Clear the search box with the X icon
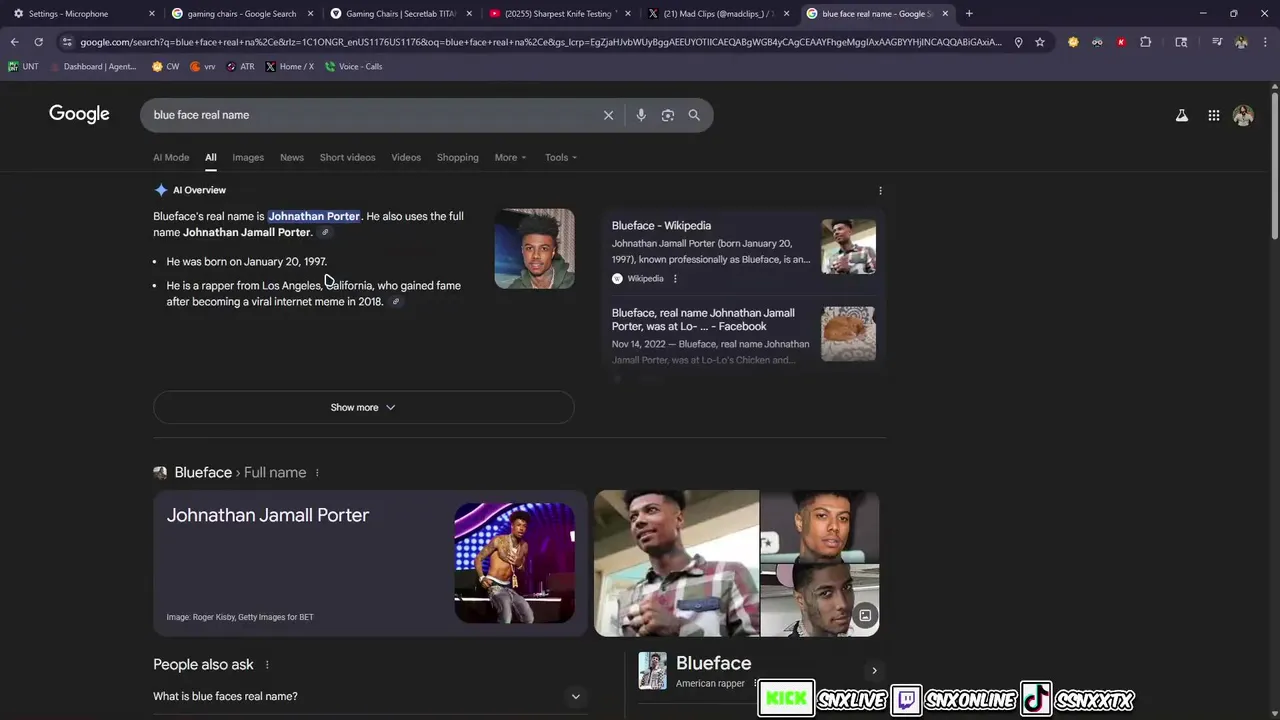This screenshot has height=720, width=1280. (x=608, y=115)
